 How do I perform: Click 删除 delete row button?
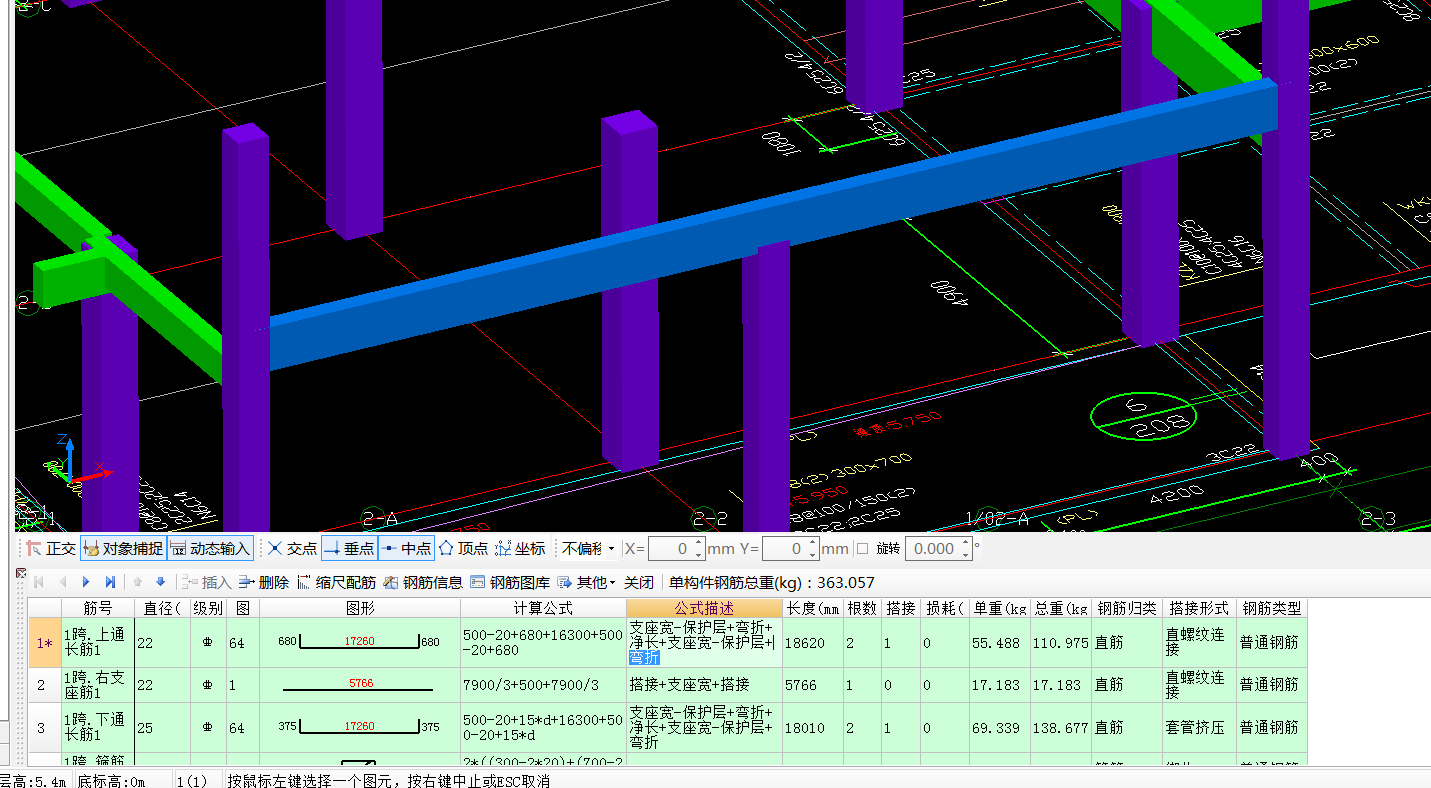point(264,582)
